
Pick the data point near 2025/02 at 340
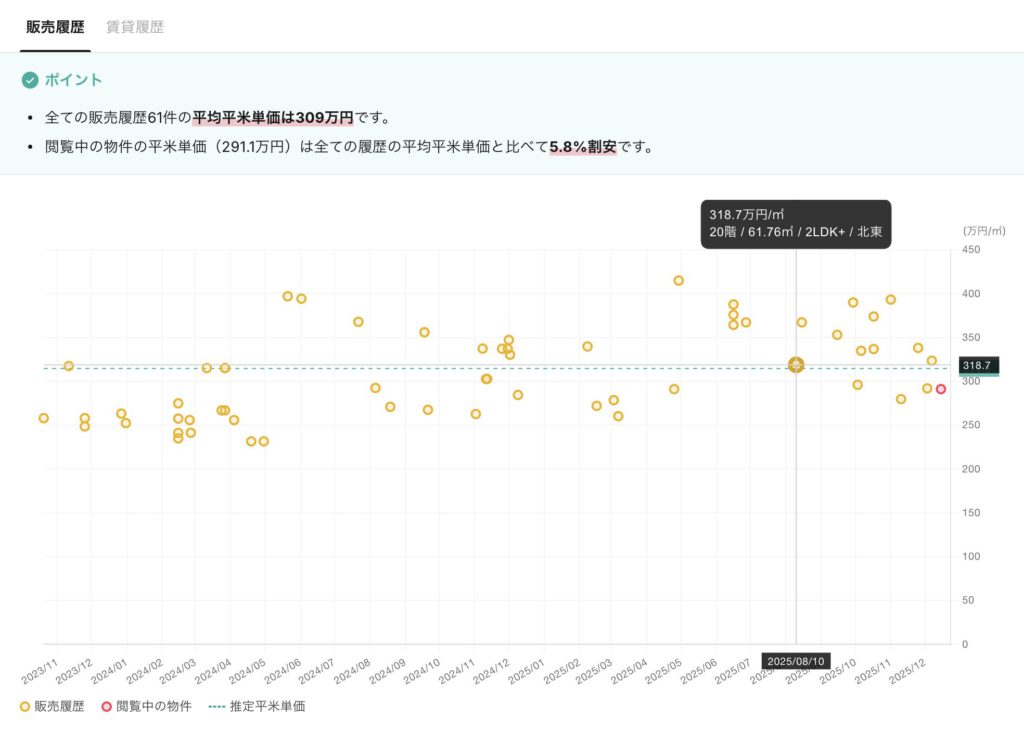click(587, 346)
